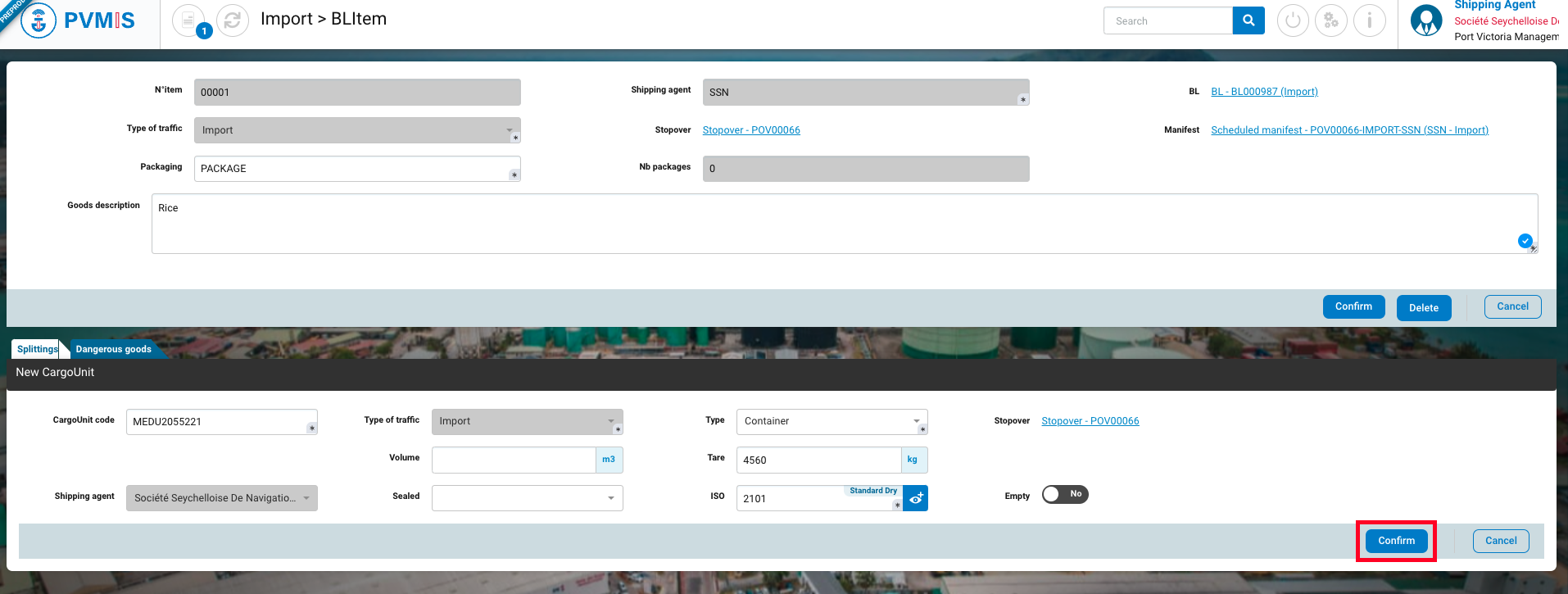Viewport: 1568px width, 594px height.
Task: Toggle the Empty switch
Action: (1064, 494)
